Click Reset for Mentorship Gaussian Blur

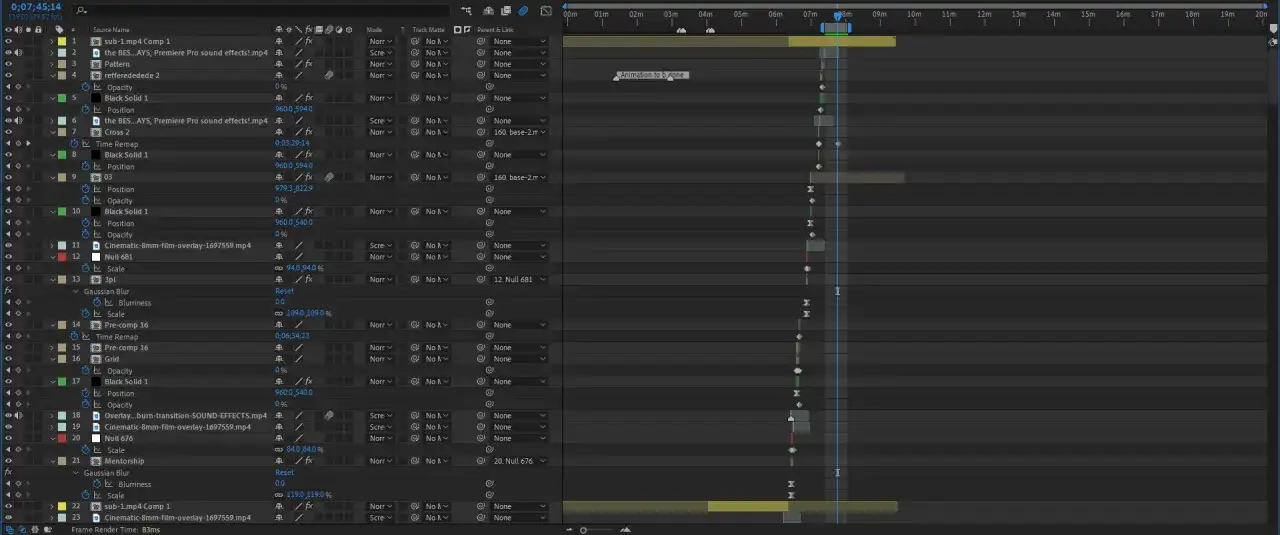(x=284, y=472)
